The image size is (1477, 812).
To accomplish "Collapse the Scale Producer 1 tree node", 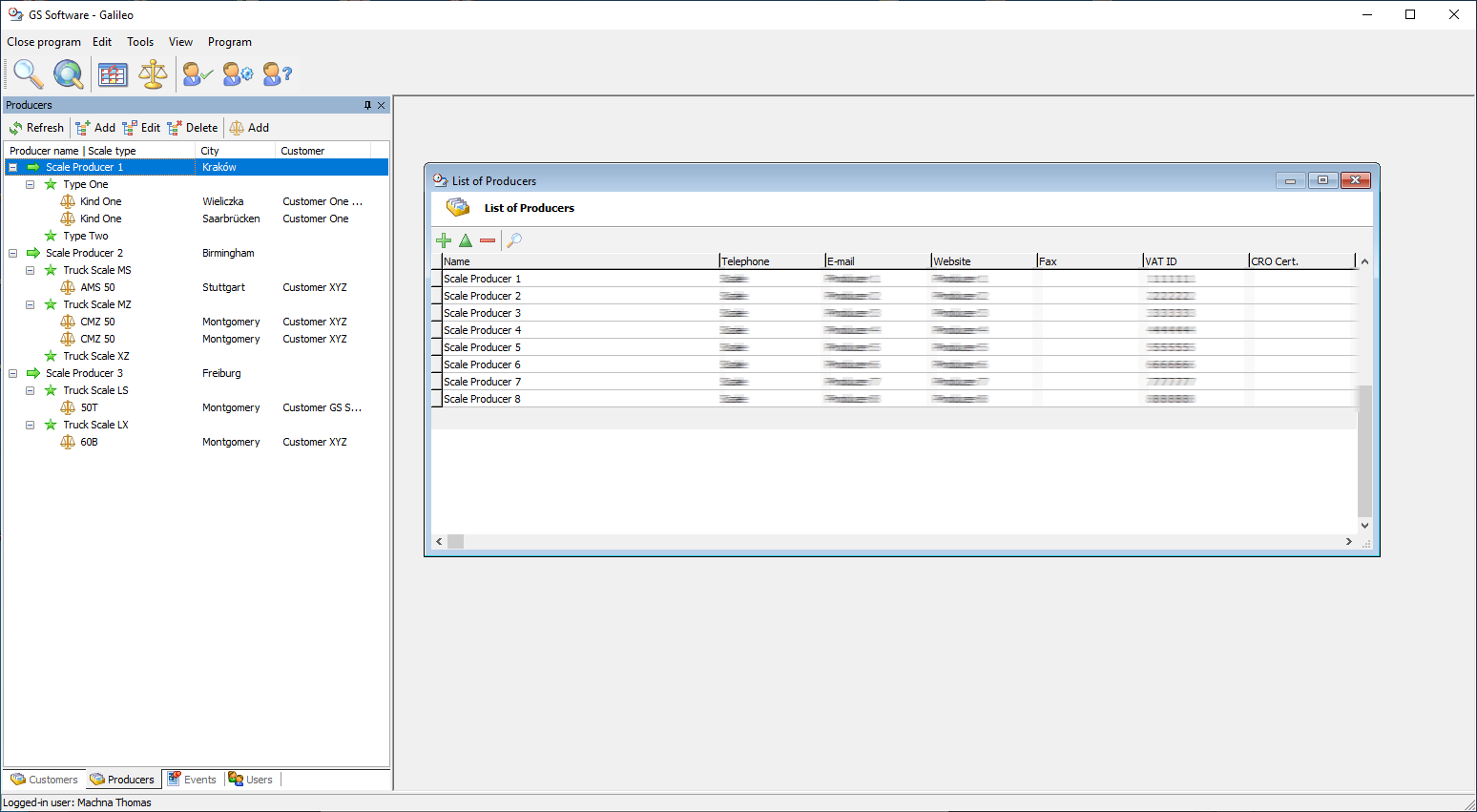I will [13, 167].
